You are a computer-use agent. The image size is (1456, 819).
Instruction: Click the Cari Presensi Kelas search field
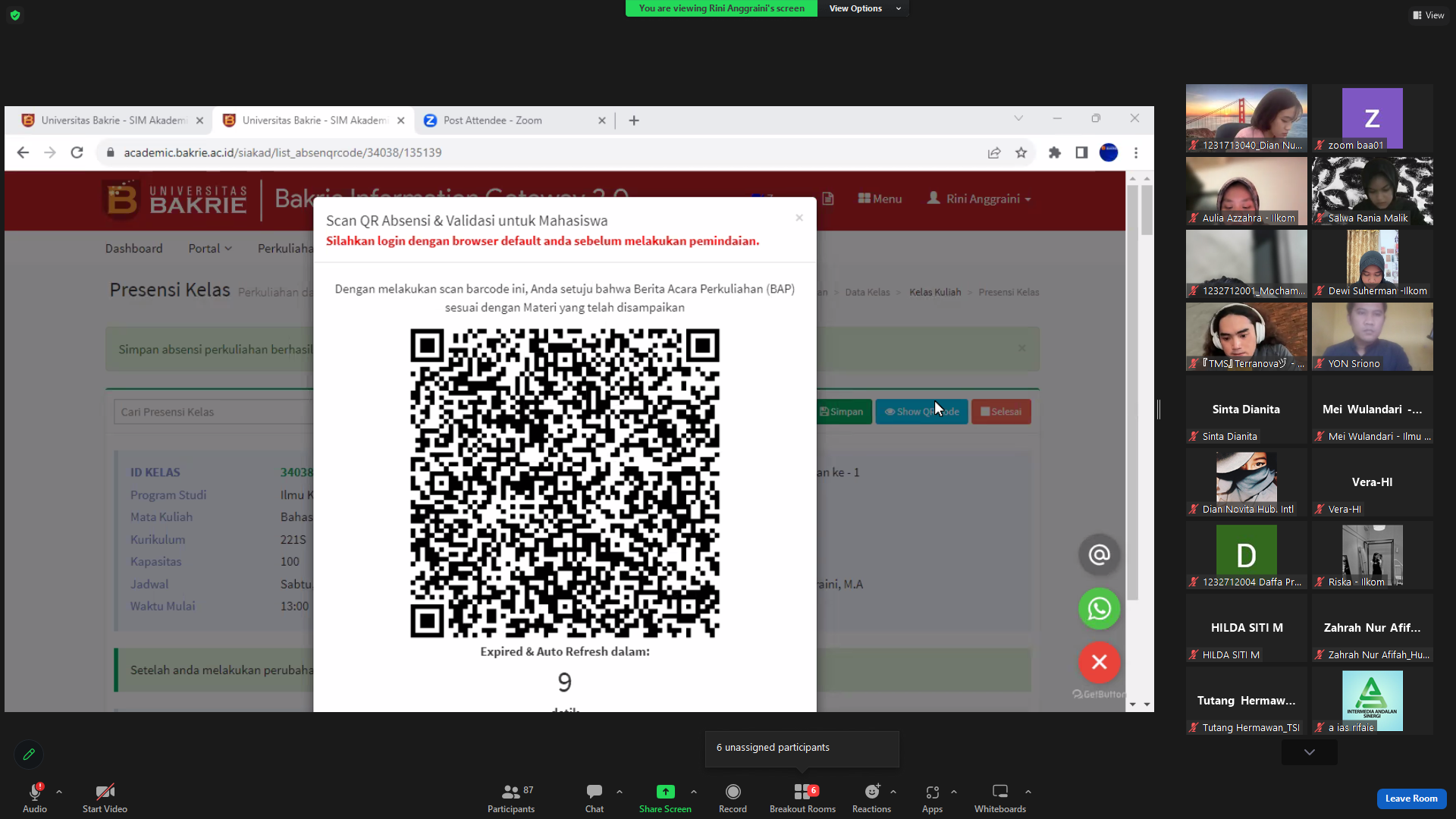pyautogui.click(x=213, y=412)
